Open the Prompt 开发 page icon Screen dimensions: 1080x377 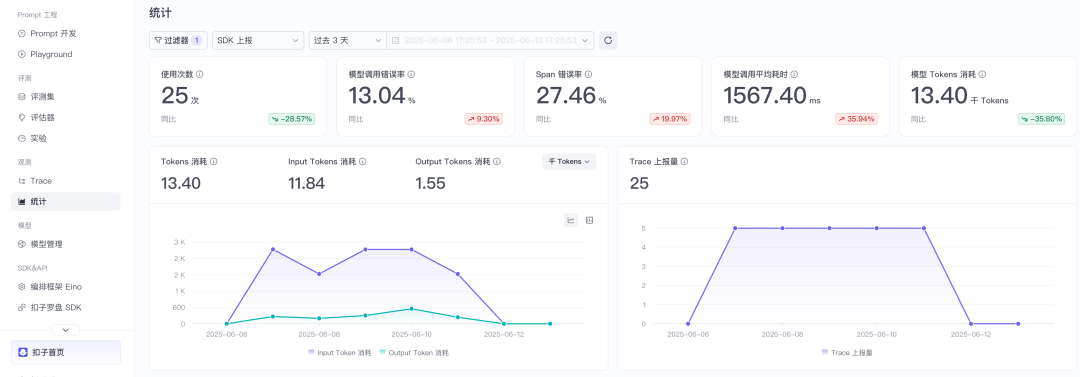[22, 33]
